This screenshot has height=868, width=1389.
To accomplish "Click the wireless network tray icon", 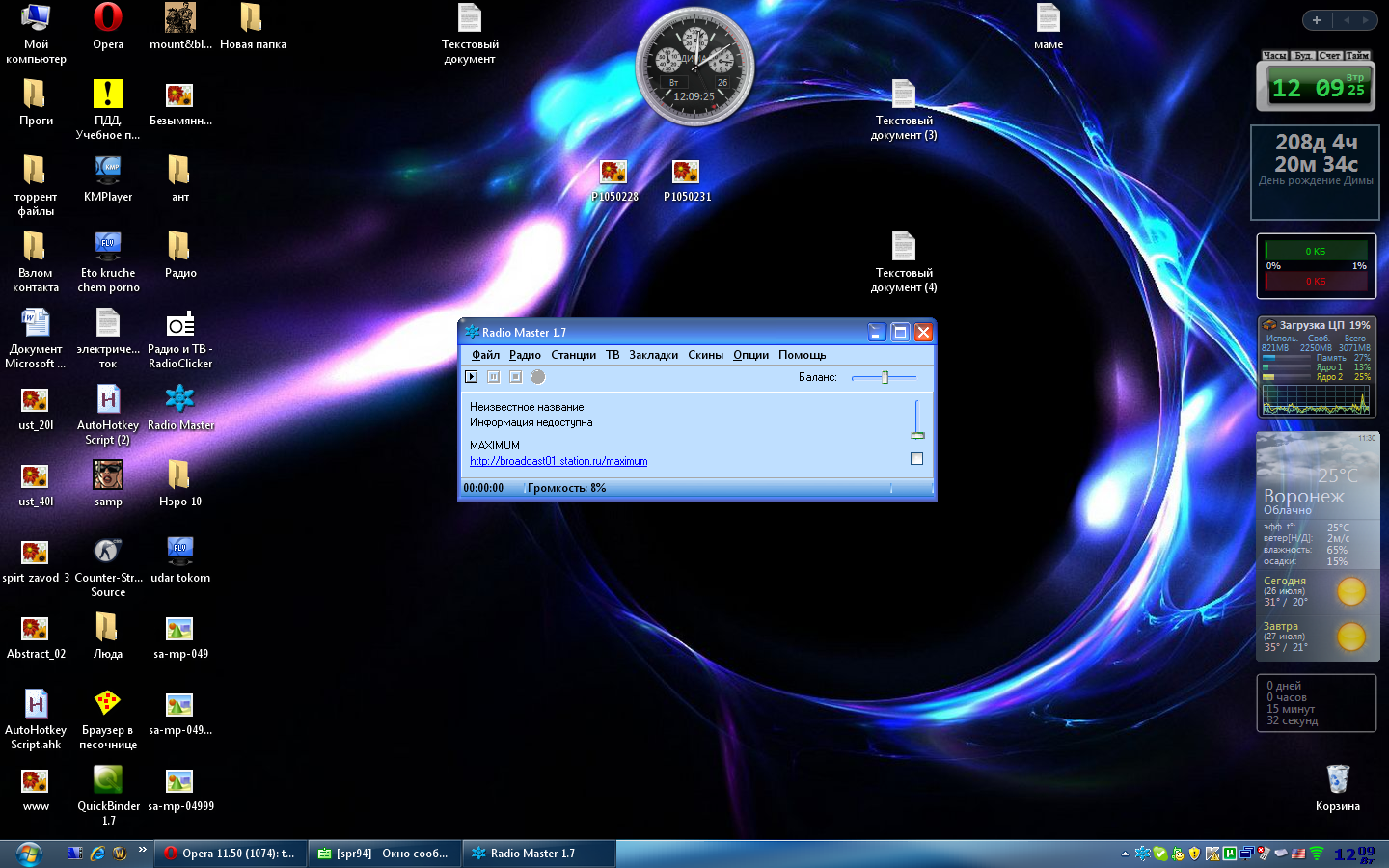I will (x=1317, y=854).
